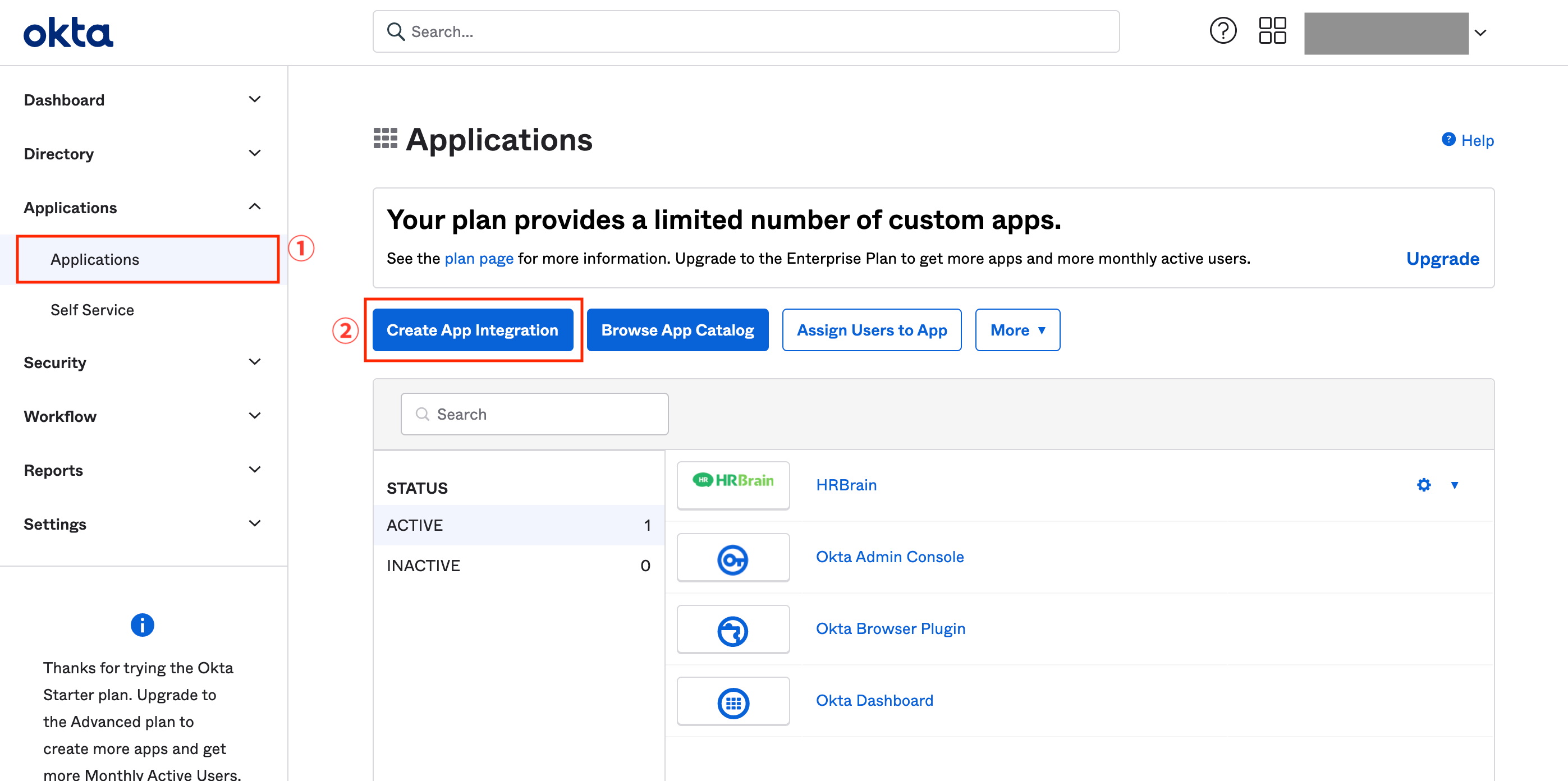The width and height of the screenshot is (1568, 781).
Task: Open the HRBrain application link
Action: pyautogui.click(x=846, y=485)
